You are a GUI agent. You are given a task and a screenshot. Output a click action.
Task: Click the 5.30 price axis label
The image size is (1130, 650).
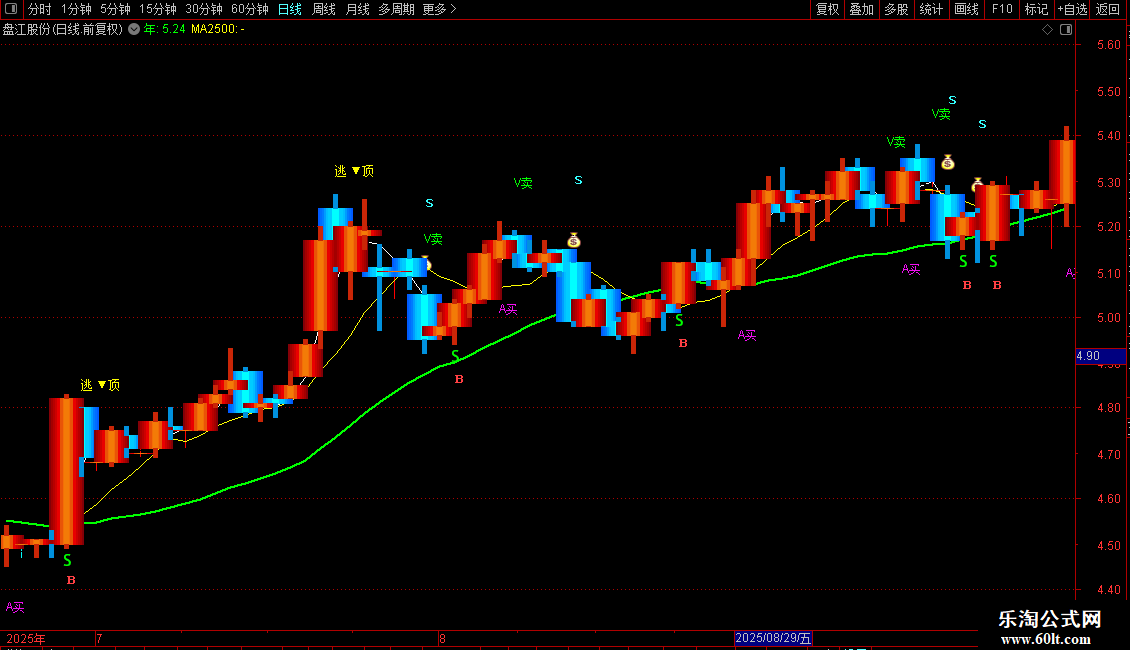(1108, 183)
